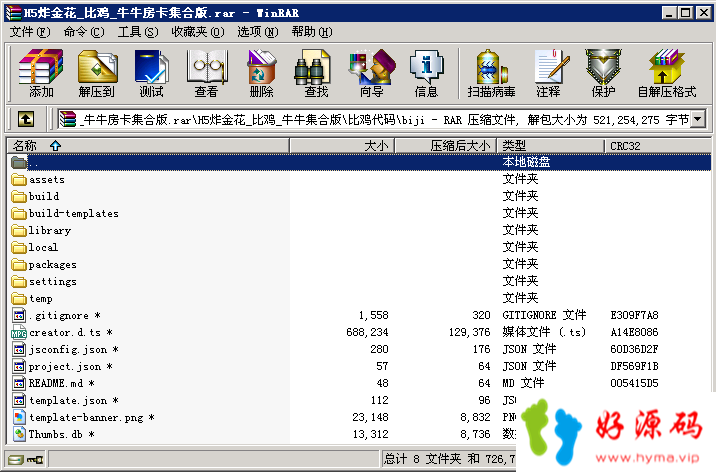This screenshot has height=472, width=716.
Task: Click the Delete (删除) toolbar icon
Action: point(261,73)
